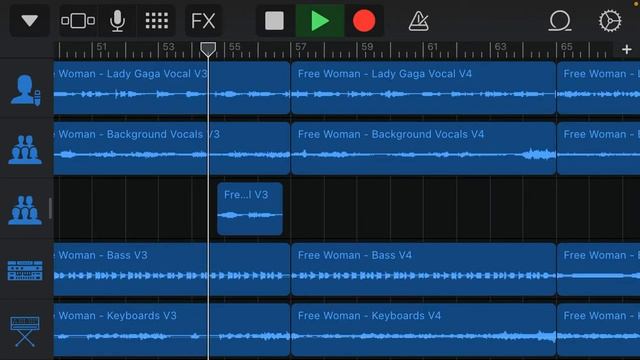Click bar 65 on the ruler
This screenshot has width=640, height=360.
point(567,47)
